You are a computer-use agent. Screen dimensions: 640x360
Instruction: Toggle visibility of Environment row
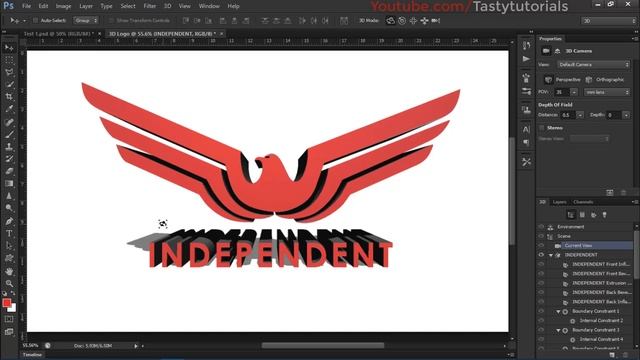541,227
